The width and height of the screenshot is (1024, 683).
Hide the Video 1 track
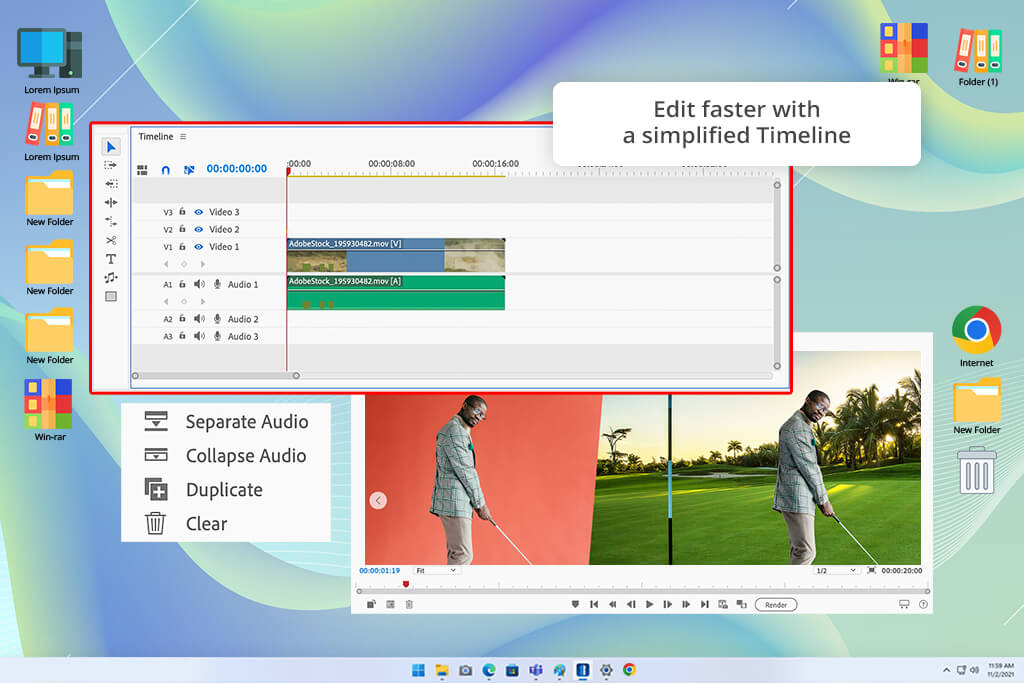199,247
